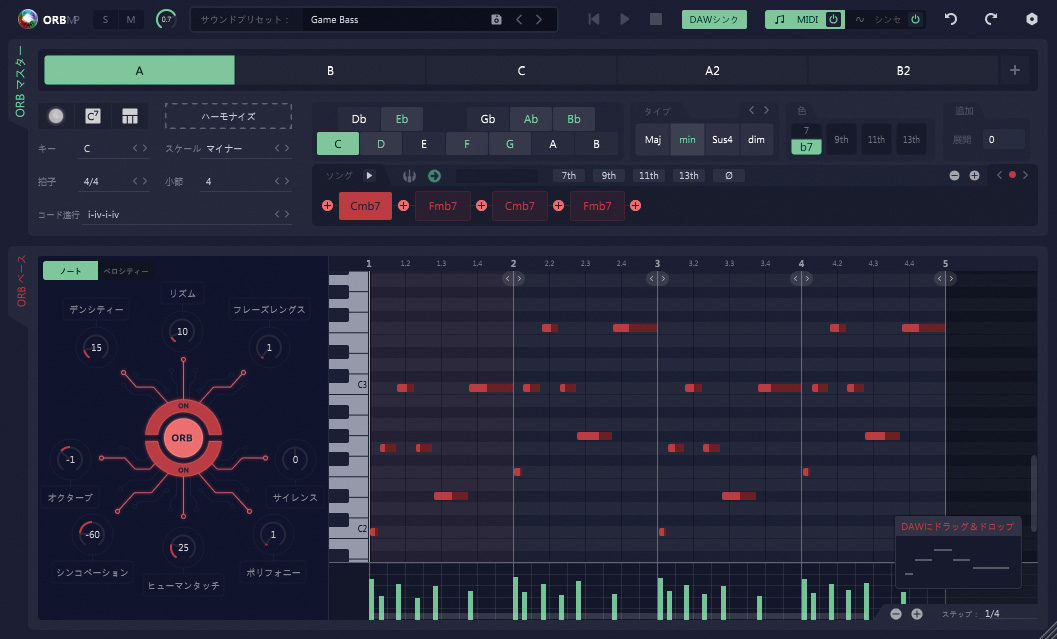This screenshot has height=639, width=1057.
Task: Step the key value to next
Action: [x=145, y=148]
